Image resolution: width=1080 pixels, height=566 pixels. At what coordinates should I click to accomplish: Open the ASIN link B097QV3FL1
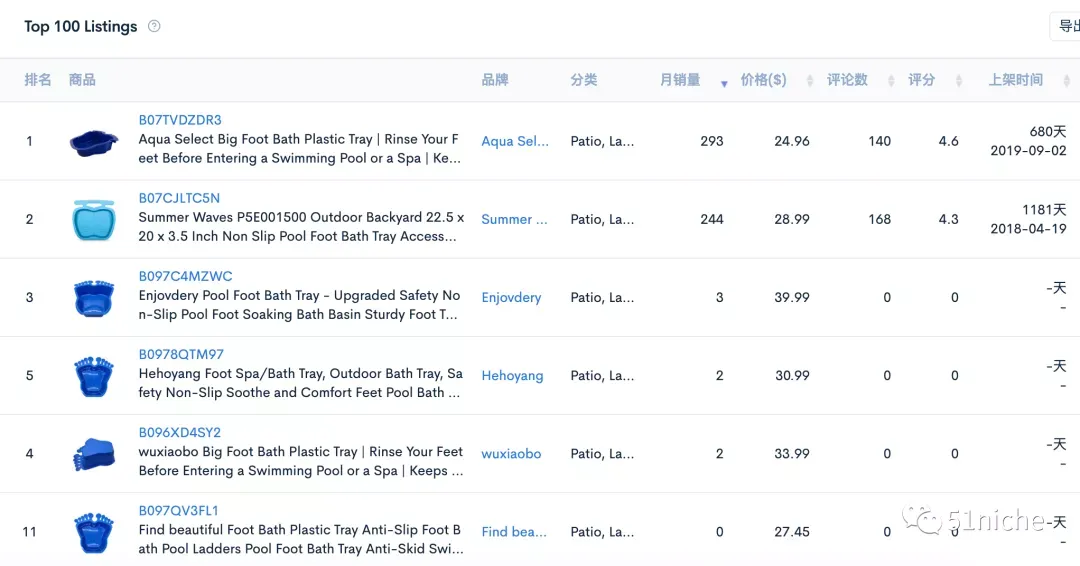(178, 511)
